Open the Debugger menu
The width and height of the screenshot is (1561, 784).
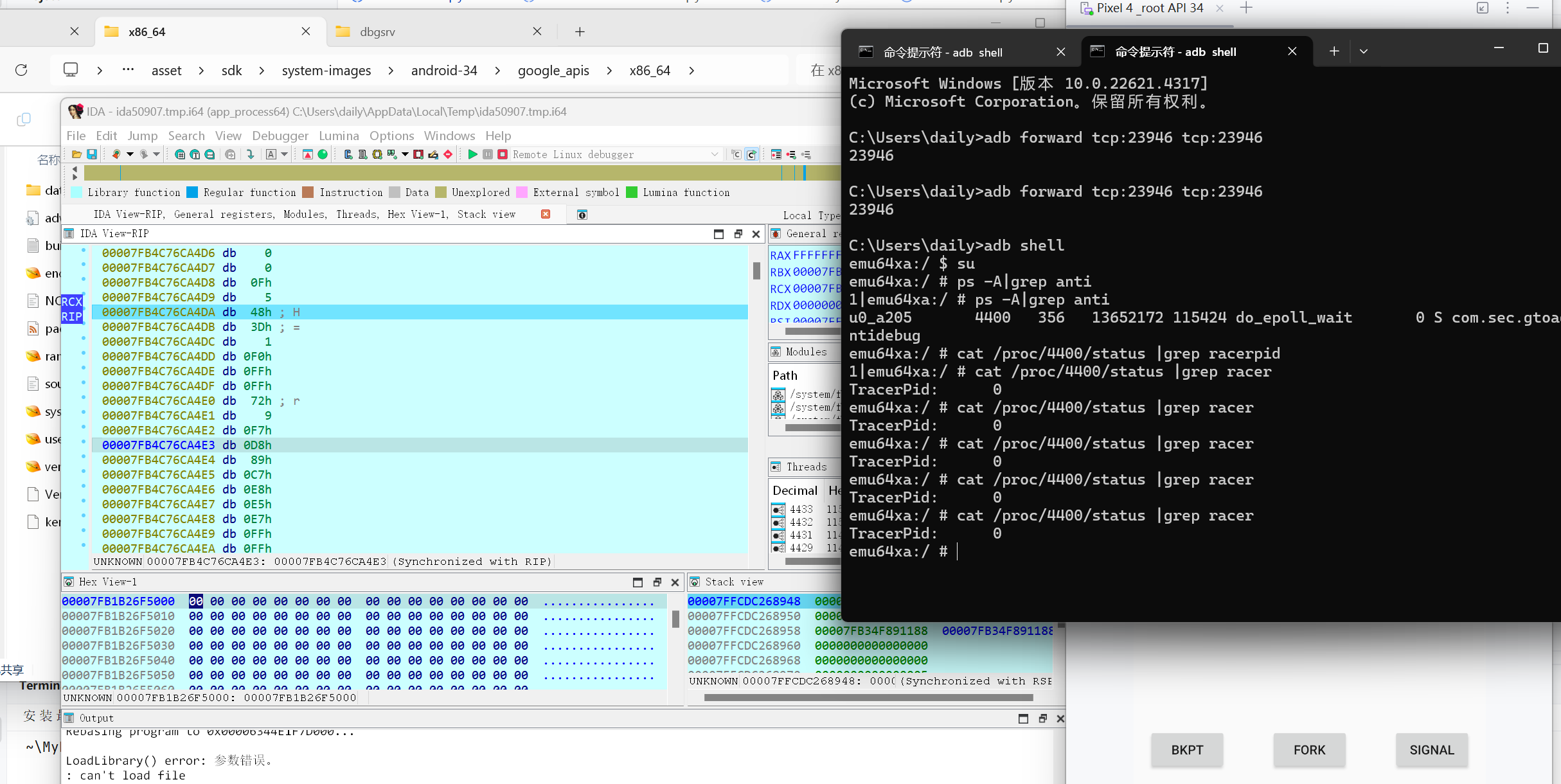280,136
